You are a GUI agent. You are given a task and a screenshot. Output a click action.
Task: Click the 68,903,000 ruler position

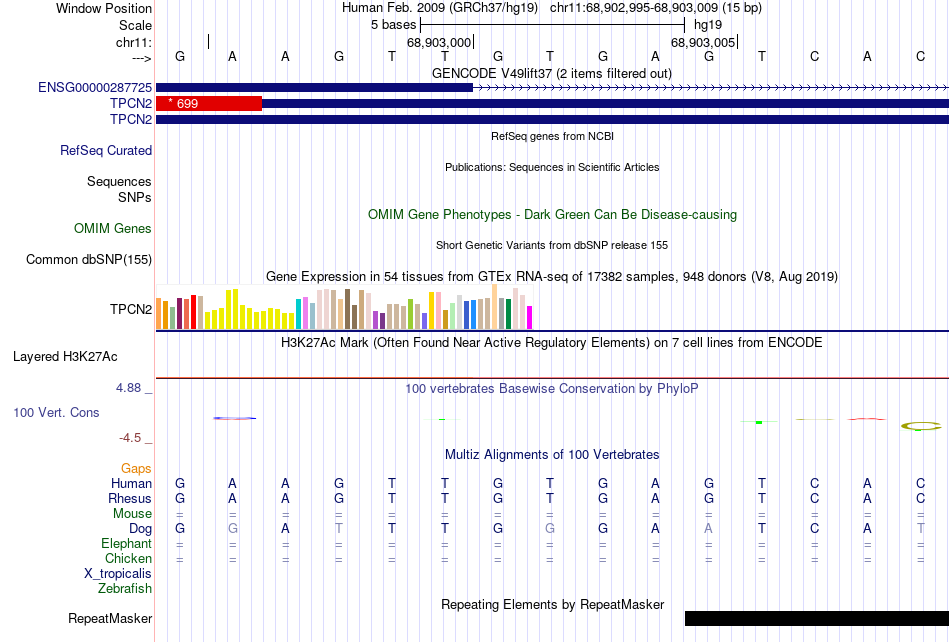click(439, 42)
